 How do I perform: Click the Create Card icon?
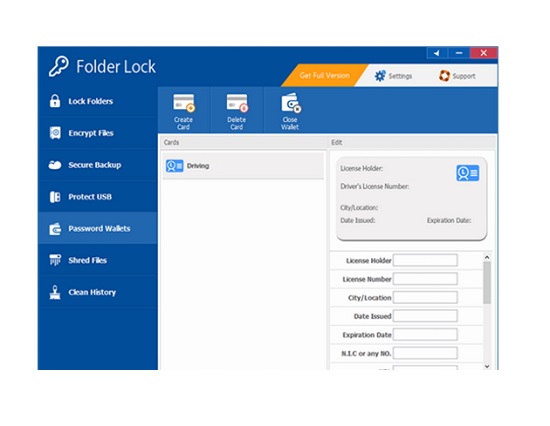point(184,103)
